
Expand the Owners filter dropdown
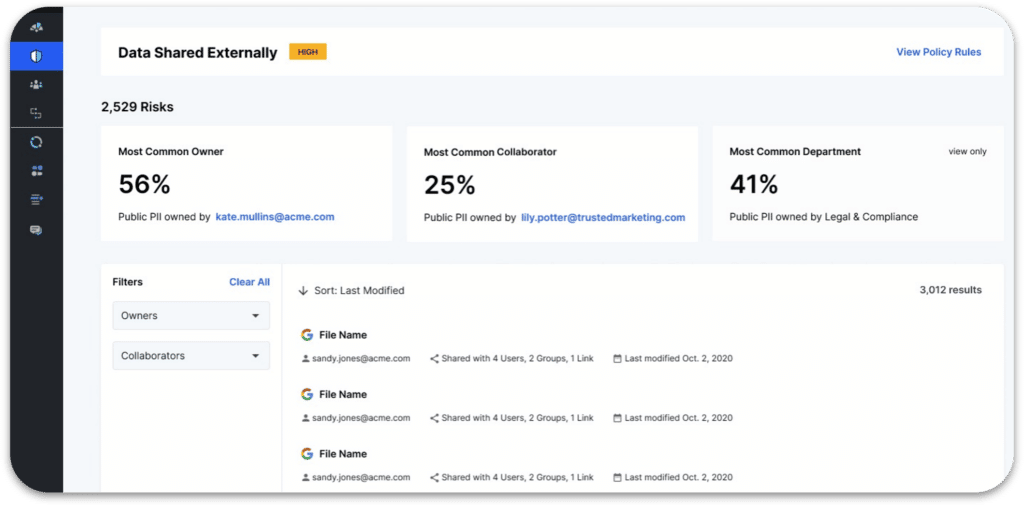pos(191,315)
